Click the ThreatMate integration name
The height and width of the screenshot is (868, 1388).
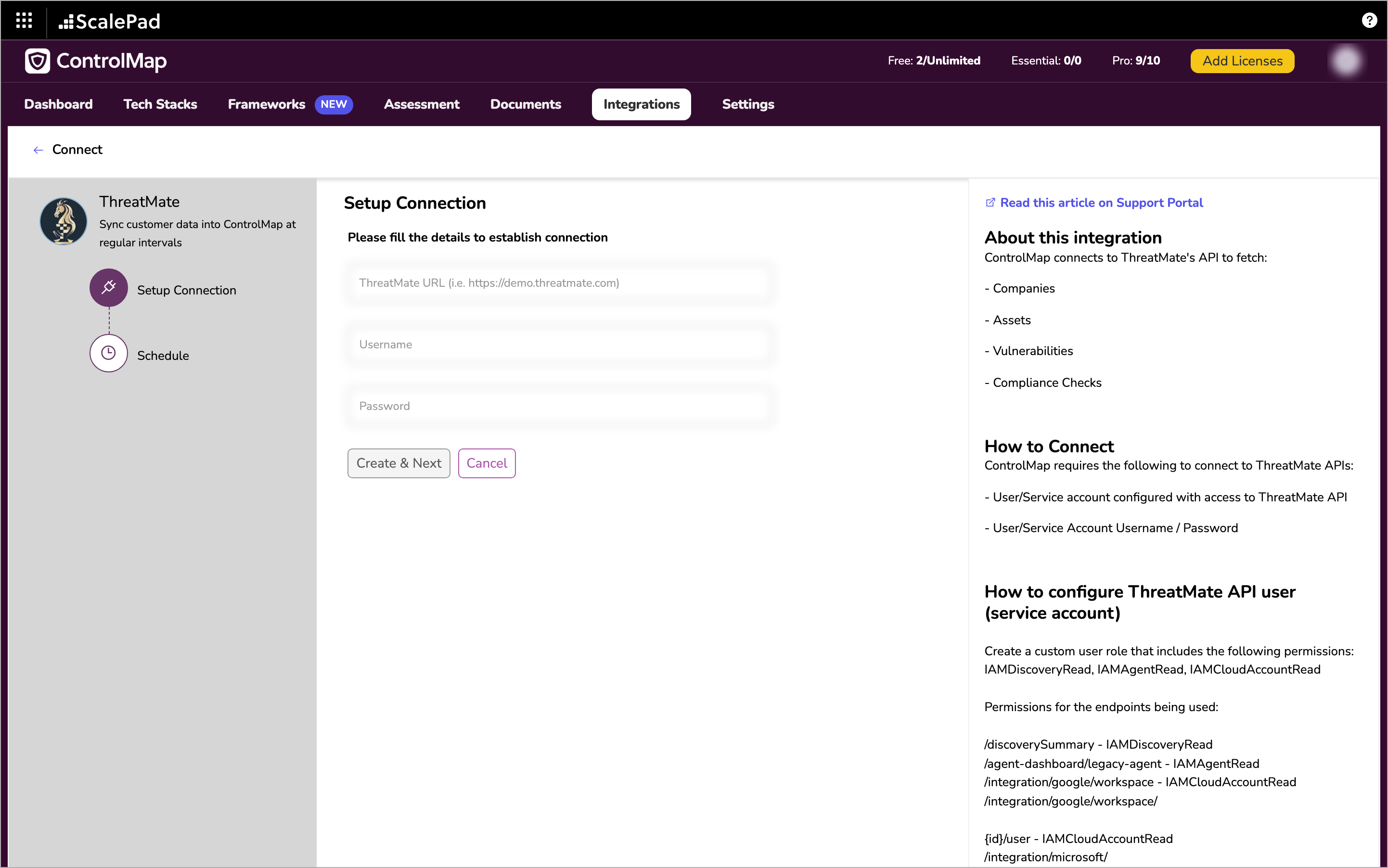tap(140, 202)
